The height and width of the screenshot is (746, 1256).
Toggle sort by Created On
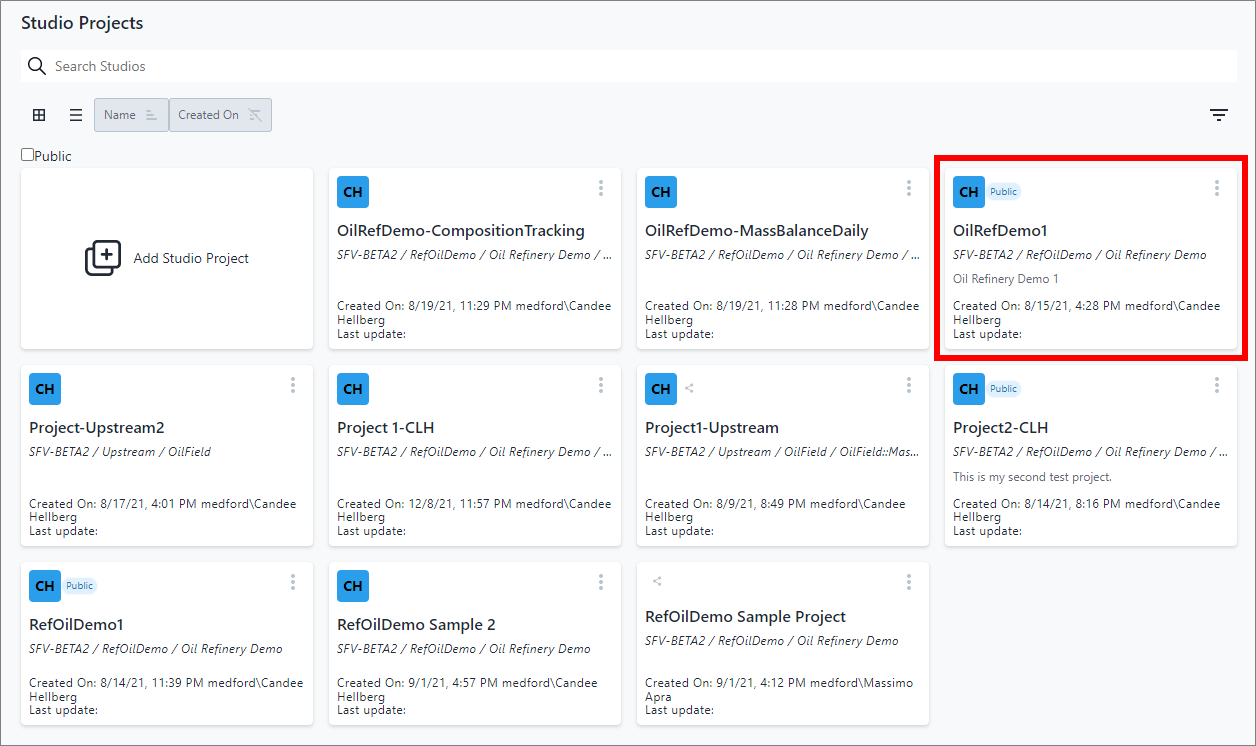click(220, 115)
